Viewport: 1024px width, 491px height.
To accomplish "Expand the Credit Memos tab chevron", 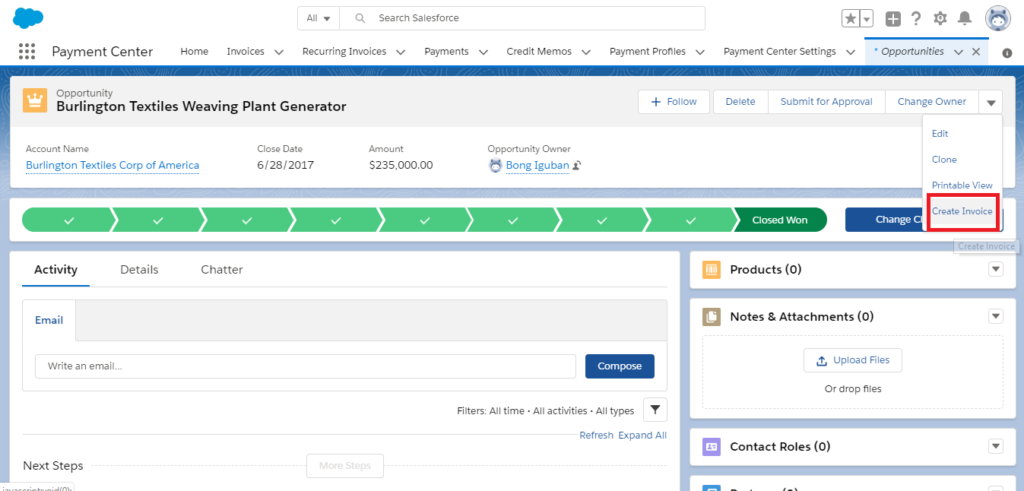I will click(586, 52).
